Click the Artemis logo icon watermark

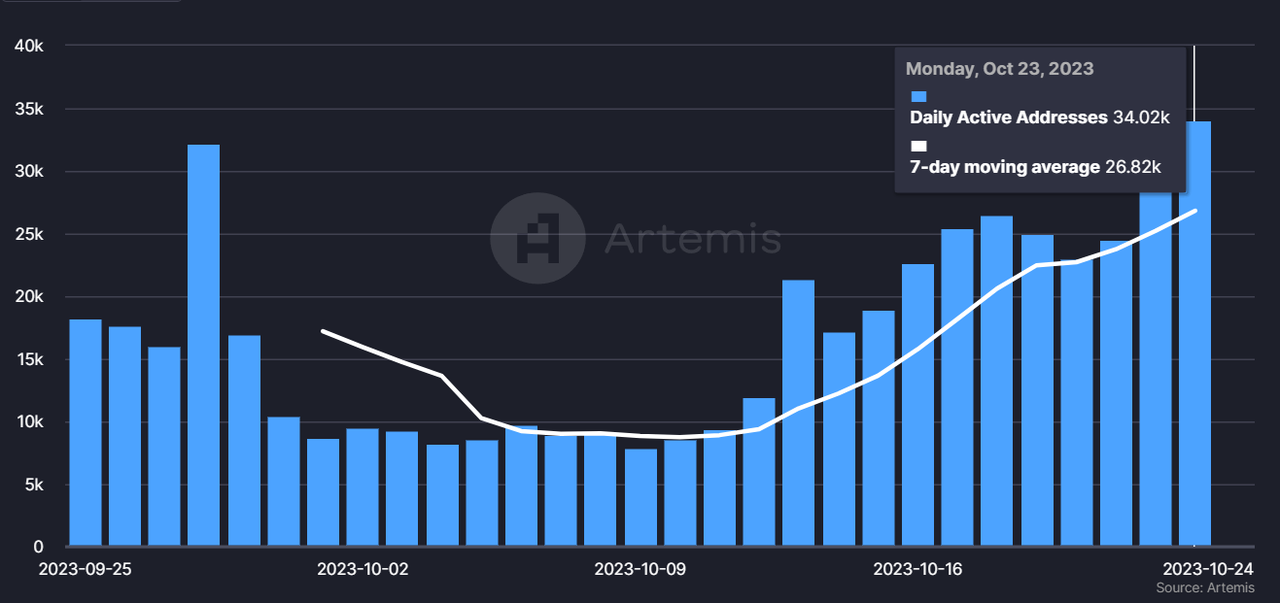pyautogui.click(x=537, y=238)
